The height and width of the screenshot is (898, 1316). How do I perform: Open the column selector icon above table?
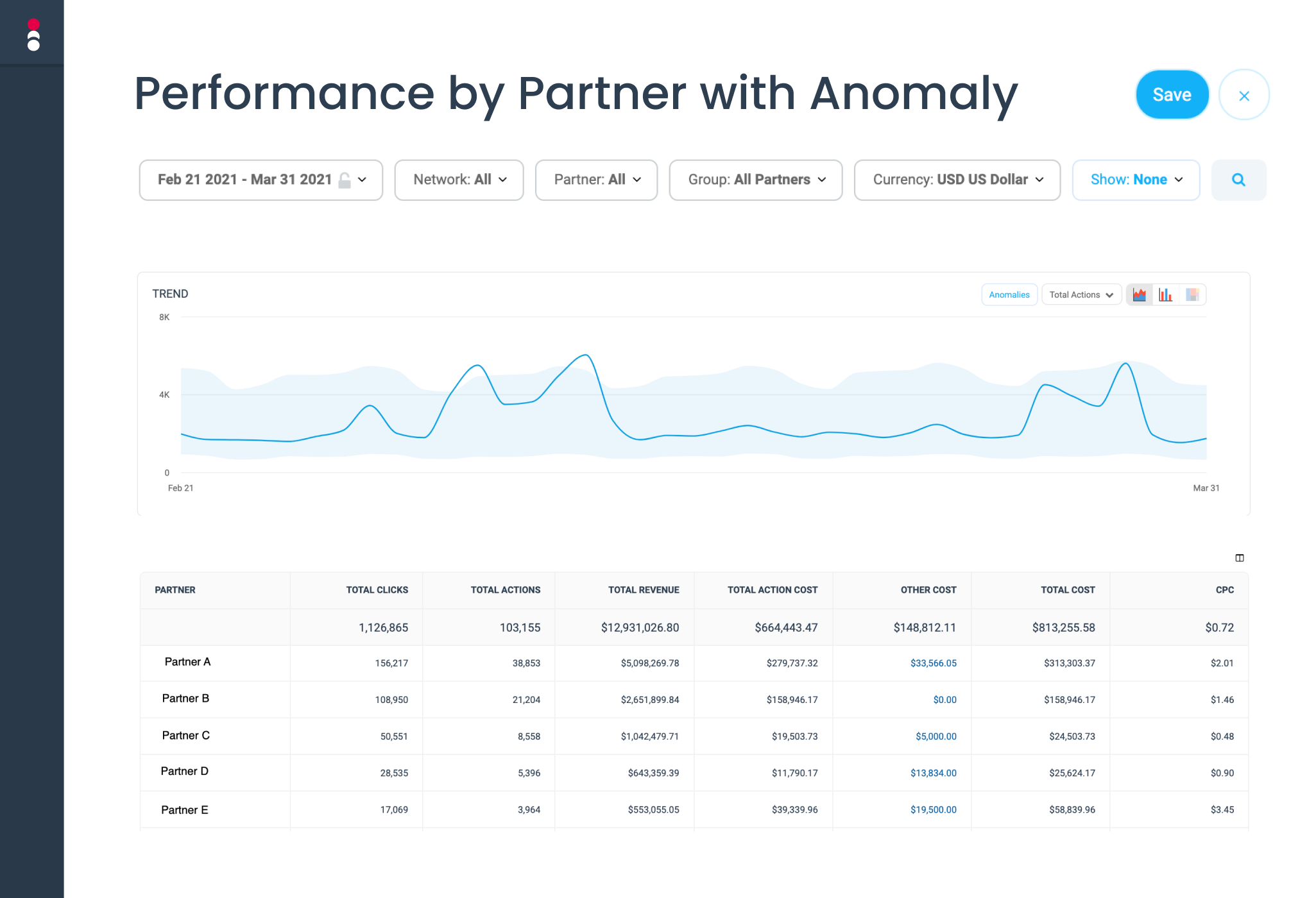[1240, 557]
